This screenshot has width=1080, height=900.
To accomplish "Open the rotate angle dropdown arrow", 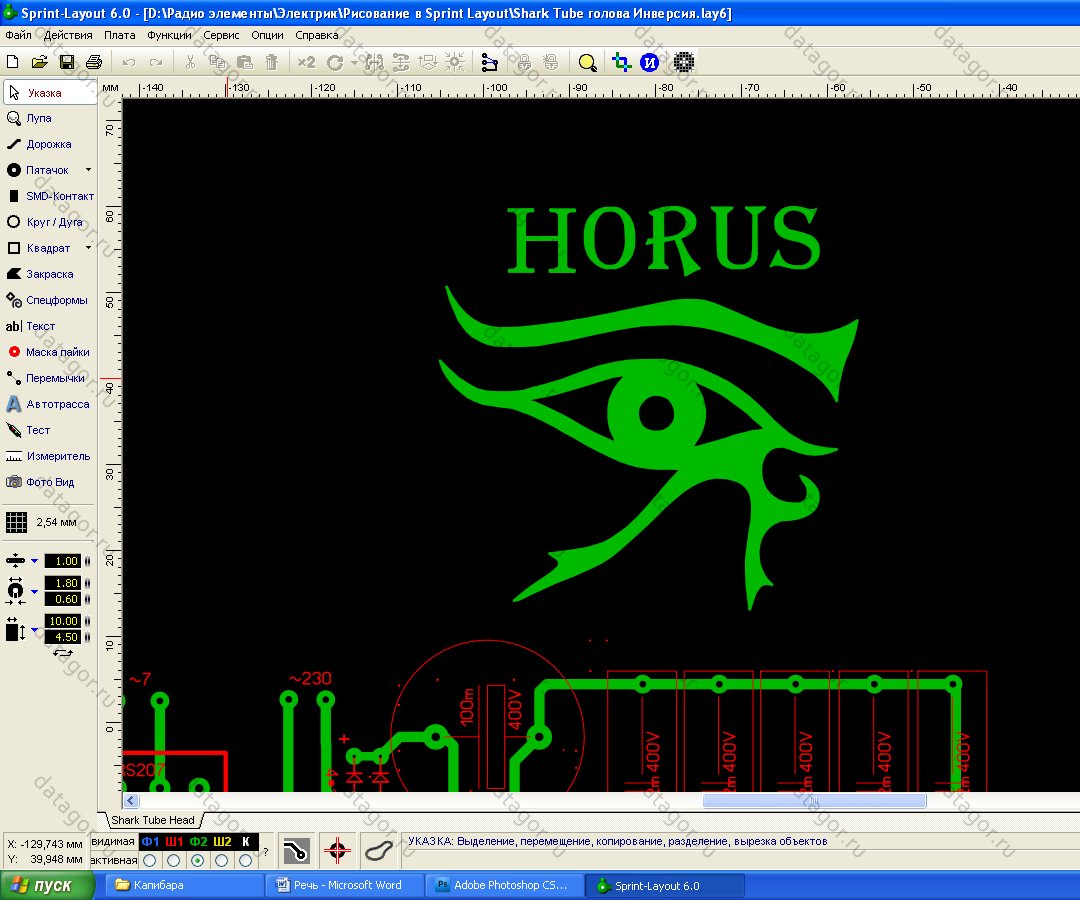I will click(353, 63).
